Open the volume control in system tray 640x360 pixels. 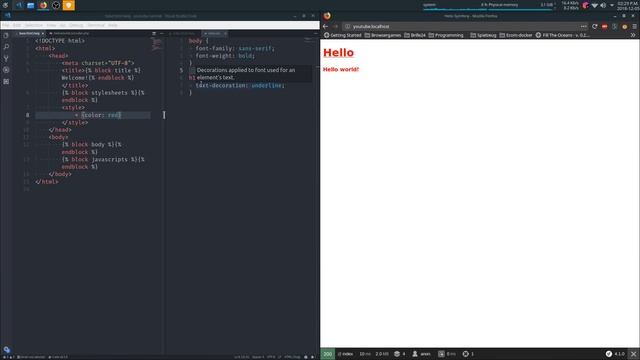603,5
